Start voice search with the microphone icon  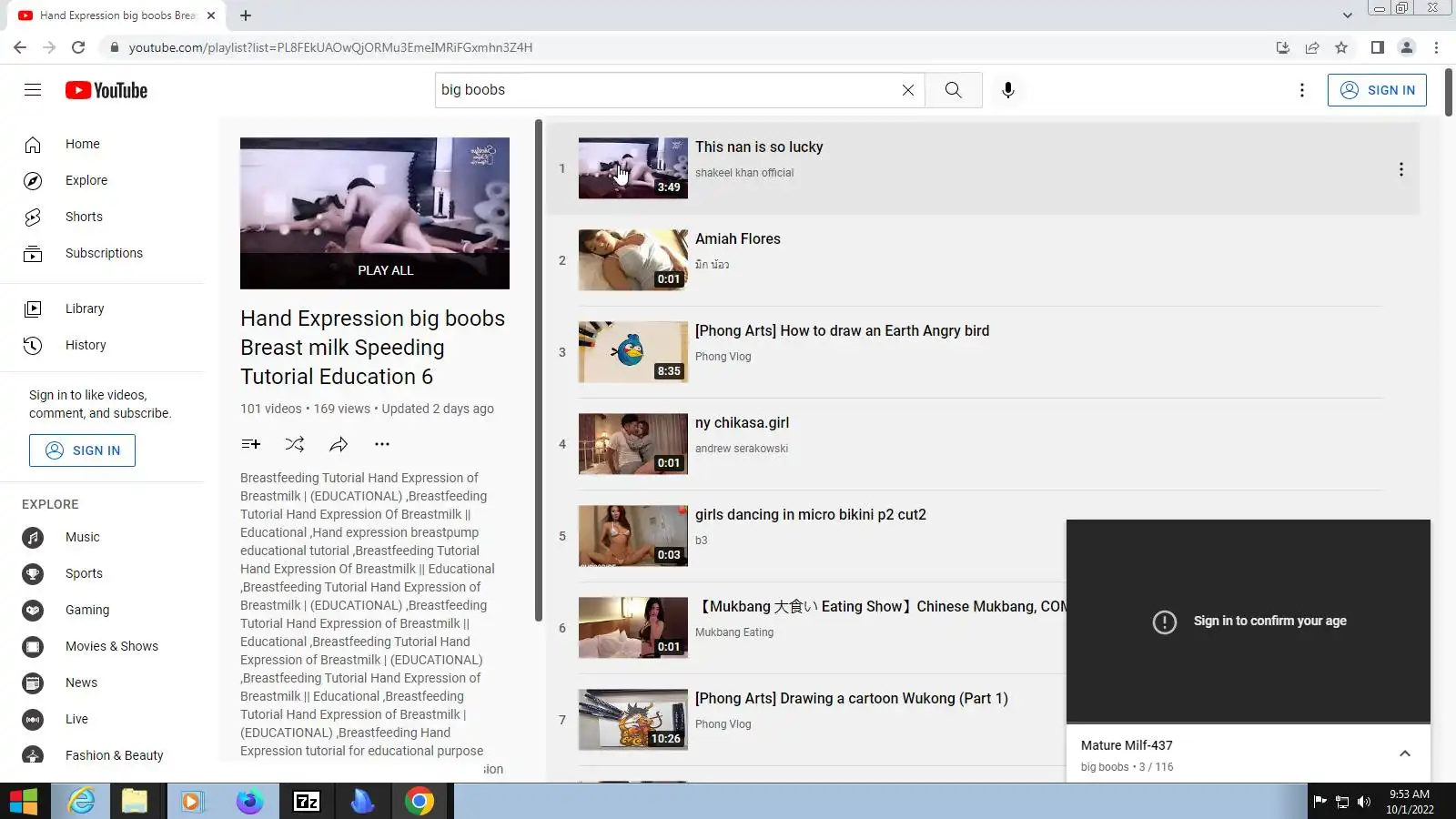(1008, 90)
